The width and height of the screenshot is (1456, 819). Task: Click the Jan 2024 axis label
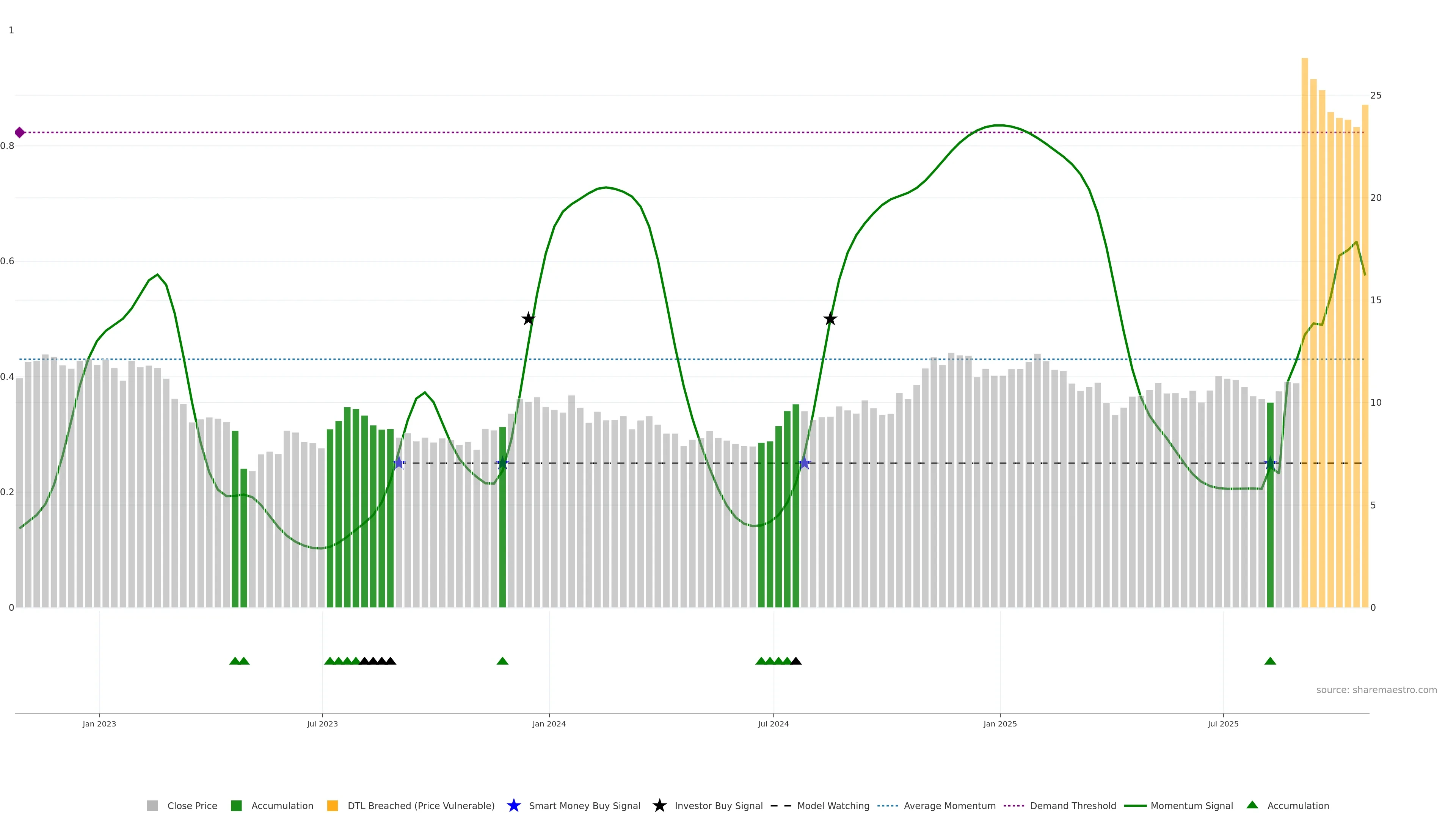pos(549,723)
